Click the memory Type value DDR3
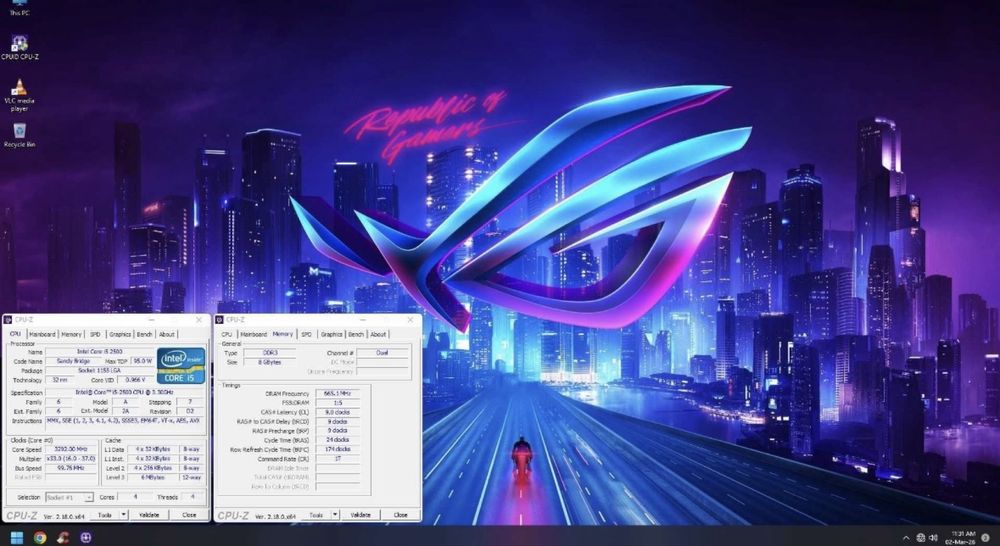Image resolution: width=1000 pixels, height=546 pixels. coord(270,353)
